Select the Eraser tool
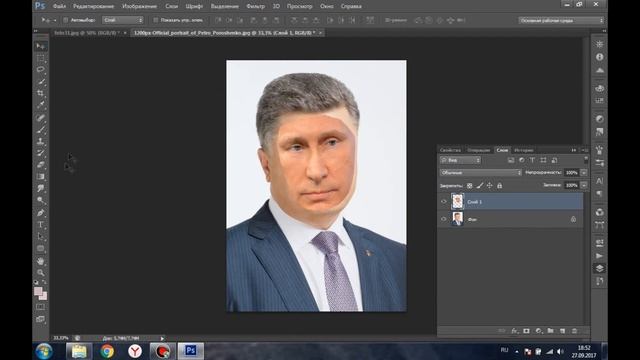The image size is (640, 360). pos(40,165)
